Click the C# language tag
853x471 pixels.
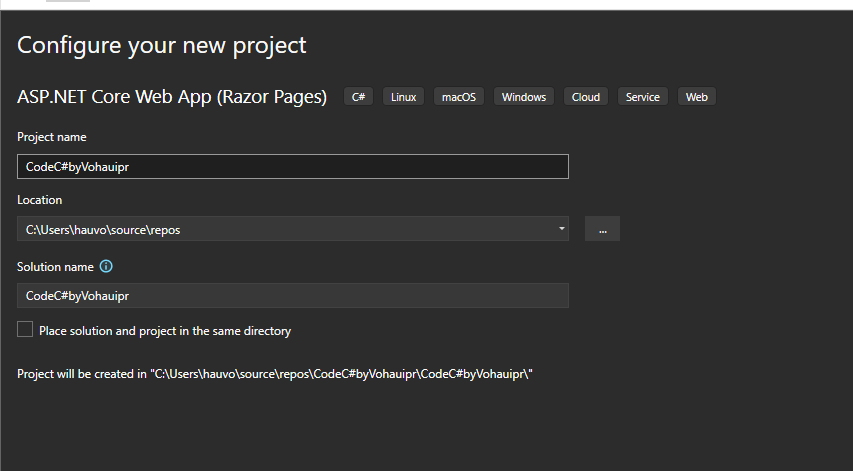[x=359, y=97]
